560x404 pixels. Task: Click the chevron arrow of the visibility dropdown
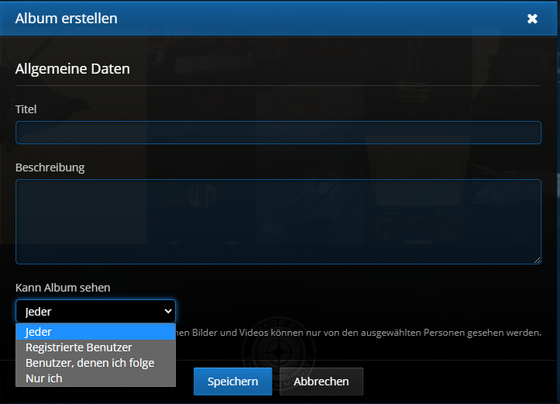click(x=168, y=311)
